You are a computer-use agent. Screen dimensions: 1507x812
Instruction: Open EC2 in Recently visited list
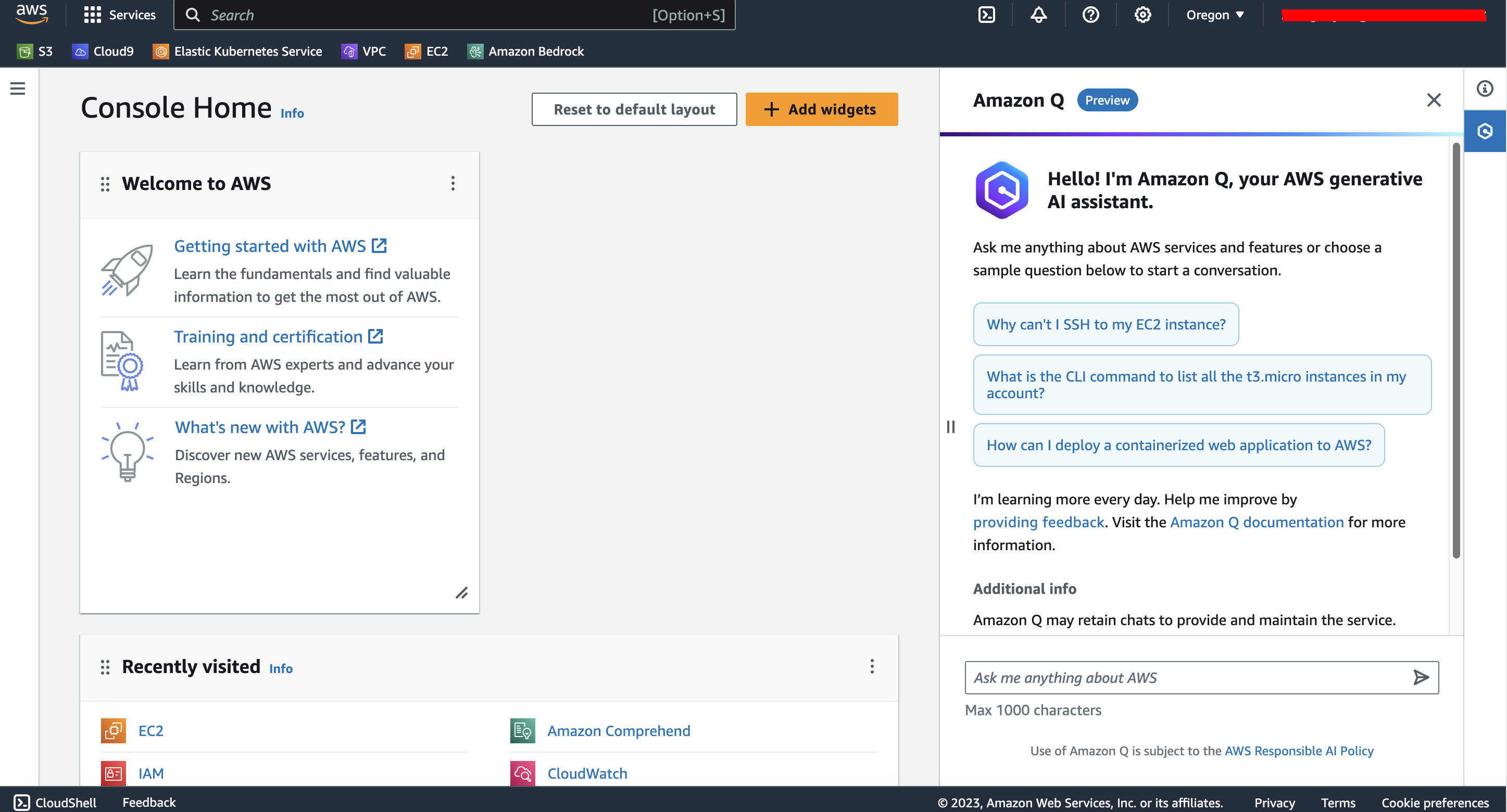point(151,731)
